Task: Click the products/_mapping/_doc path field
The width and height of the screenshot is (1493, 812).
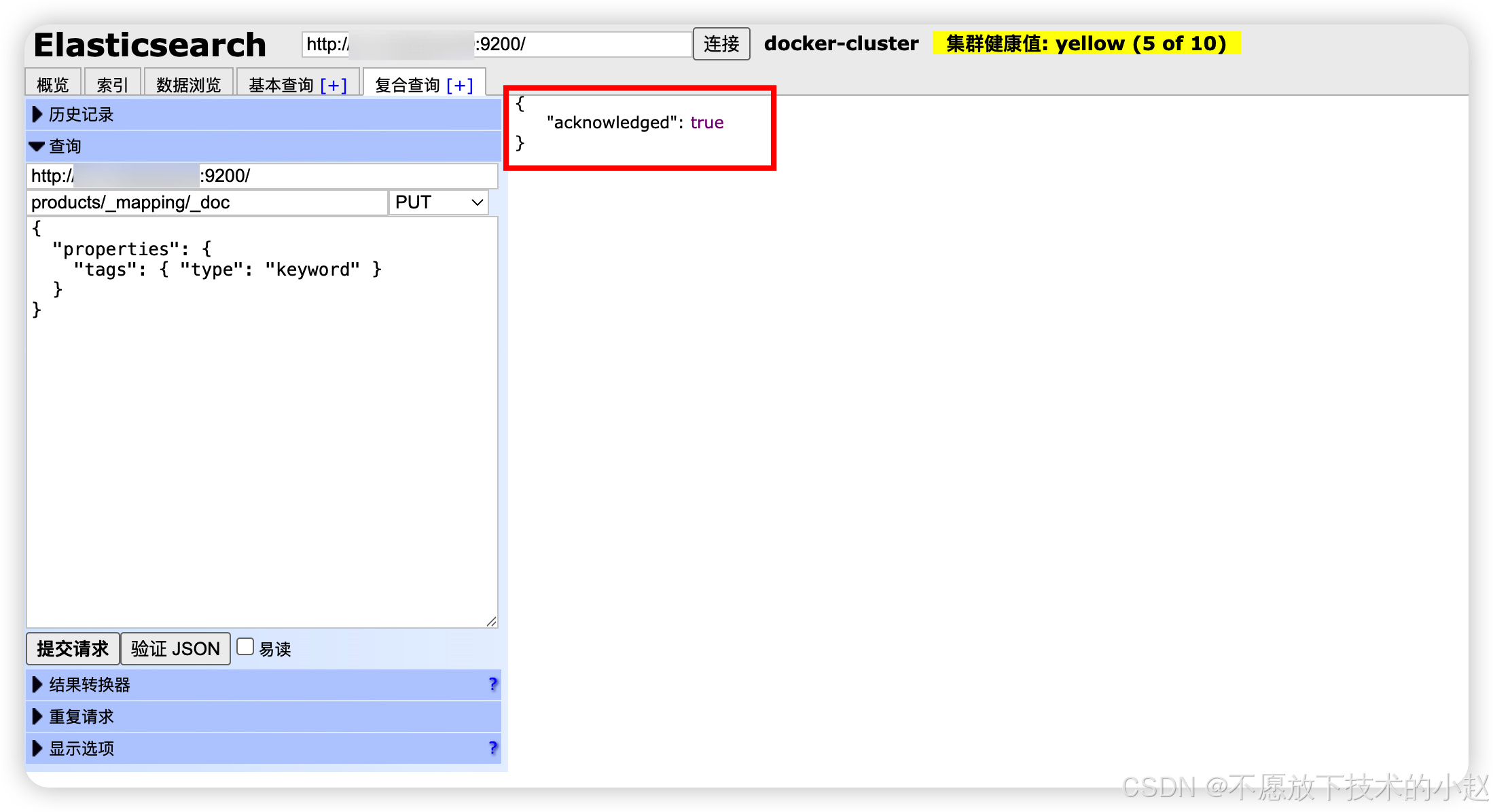Action: tap(206, 202)
